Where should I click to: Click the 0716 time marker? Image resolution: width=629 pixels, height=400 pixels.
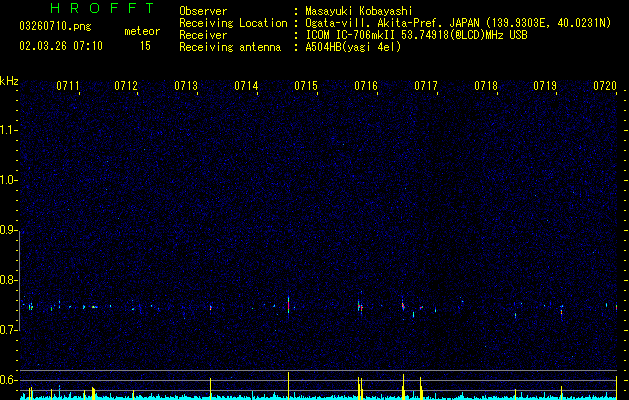point(366,85)
